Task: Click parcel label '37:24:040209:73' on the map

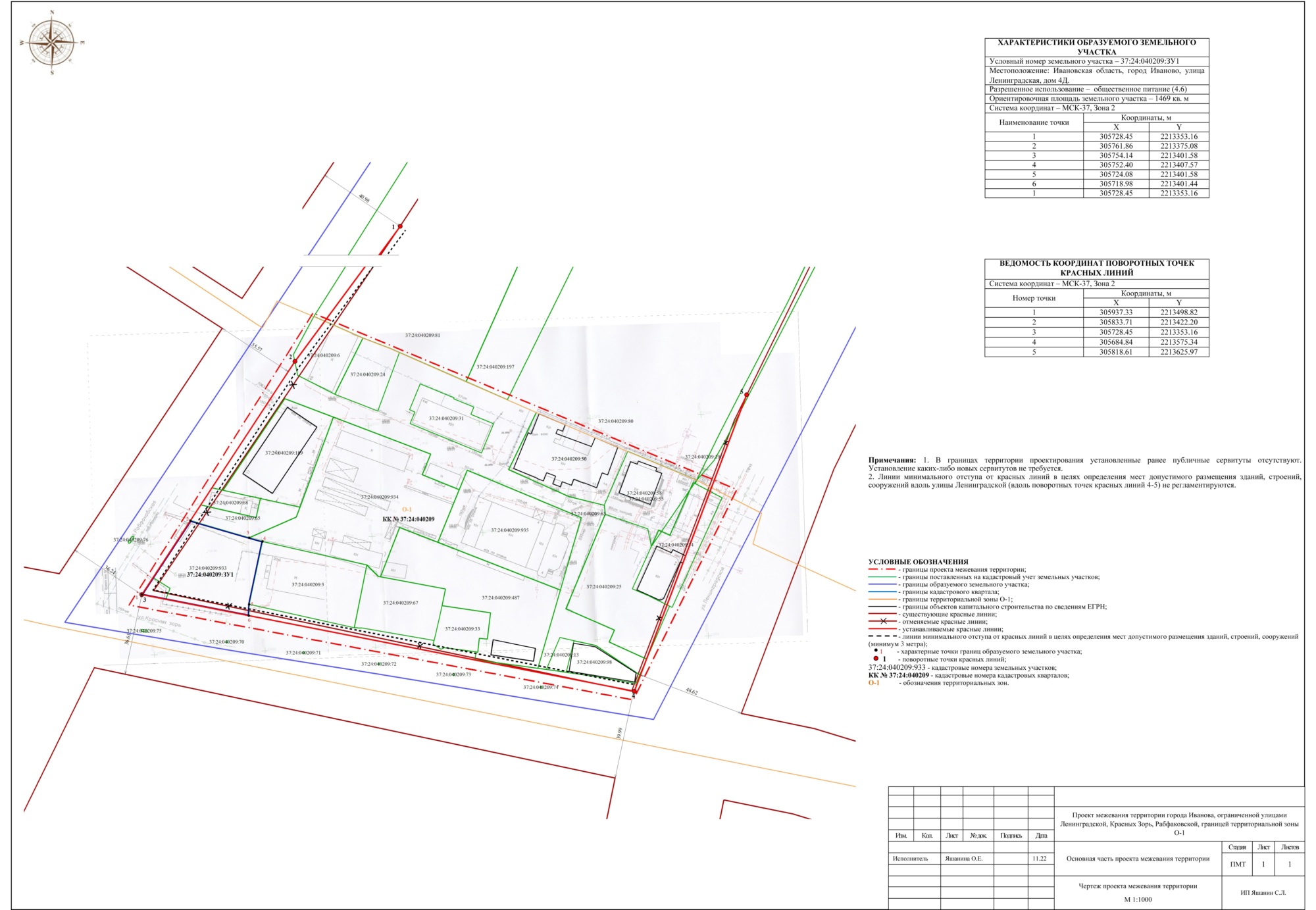Action: point(453,675)
